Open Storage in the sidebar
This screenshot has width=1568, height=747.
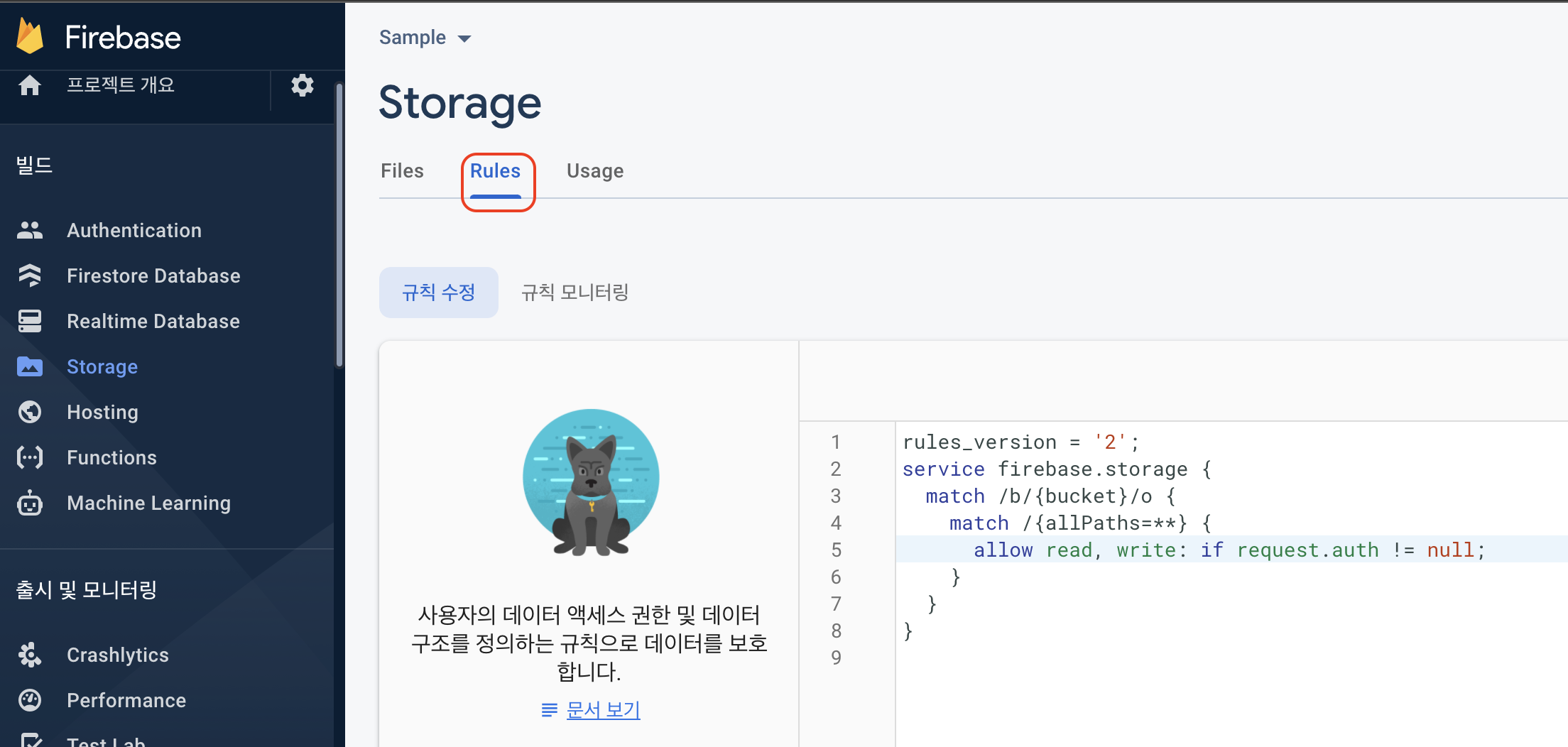(102, 366)
